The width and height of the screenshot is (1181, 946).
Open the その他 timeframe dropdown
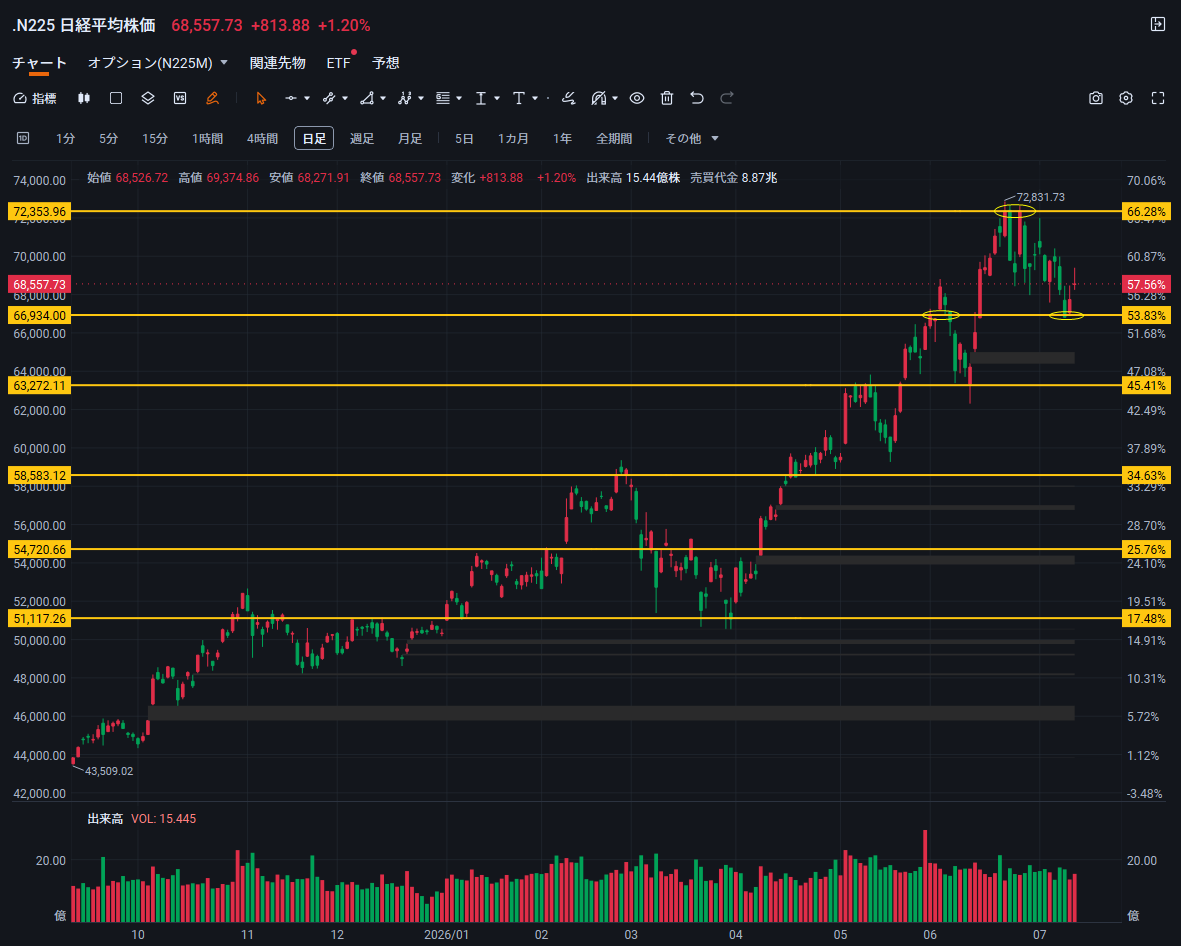pos(691,139)
